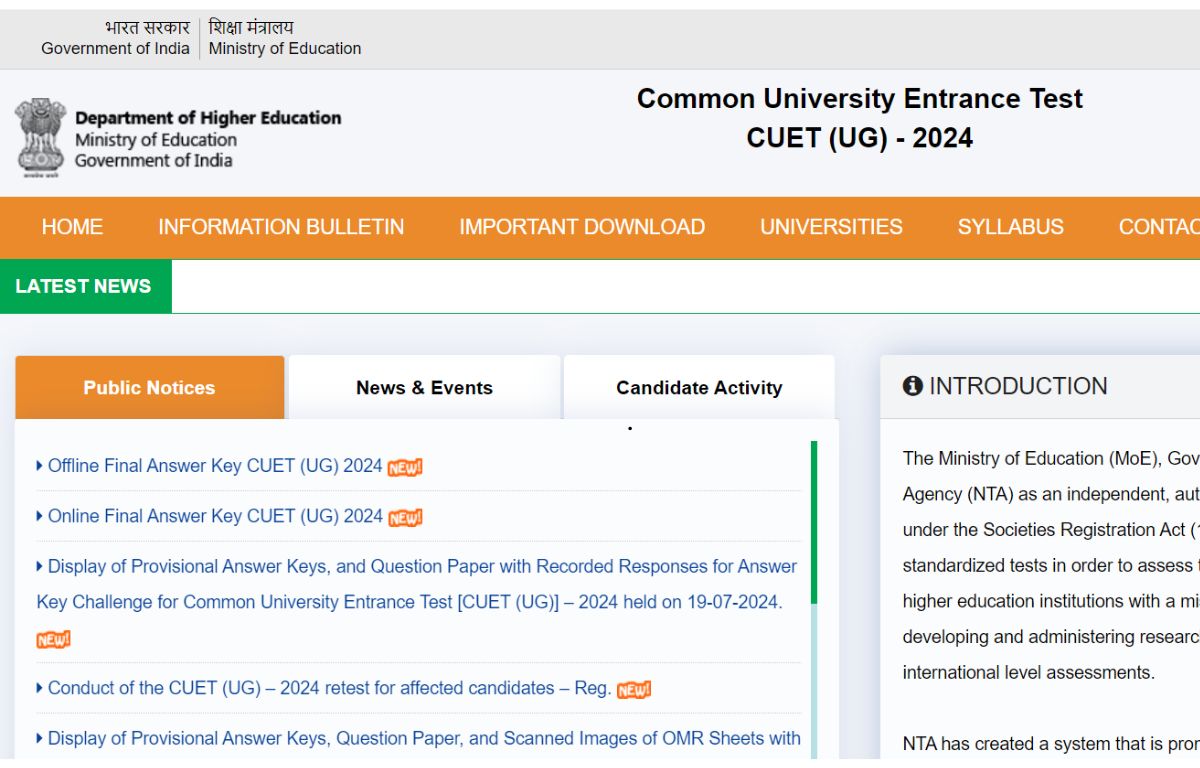Switch to Candidate Activity tab
The image size is (1200, 768).
tap(699, 387)
